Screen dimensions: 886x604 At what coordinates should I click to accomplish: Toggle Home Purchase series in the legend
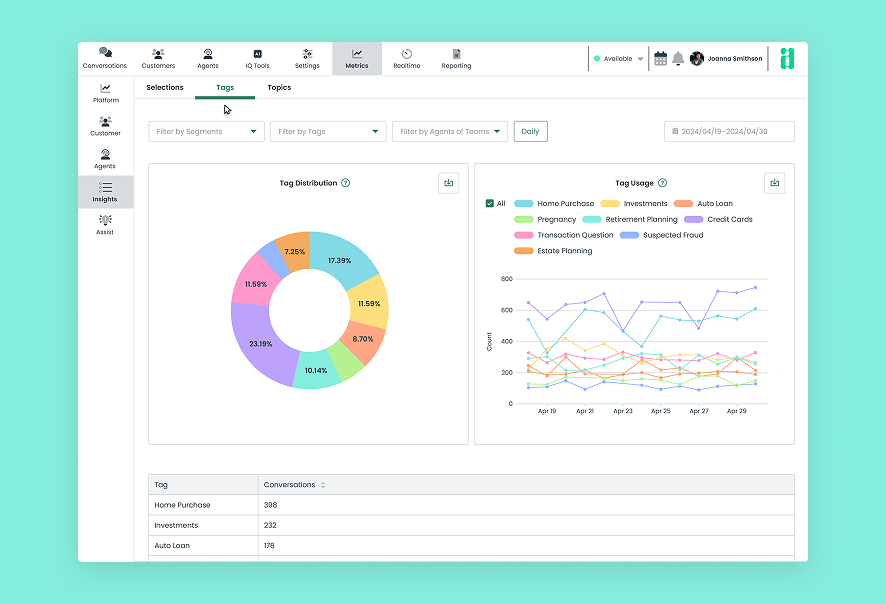(x=554, y=203)
